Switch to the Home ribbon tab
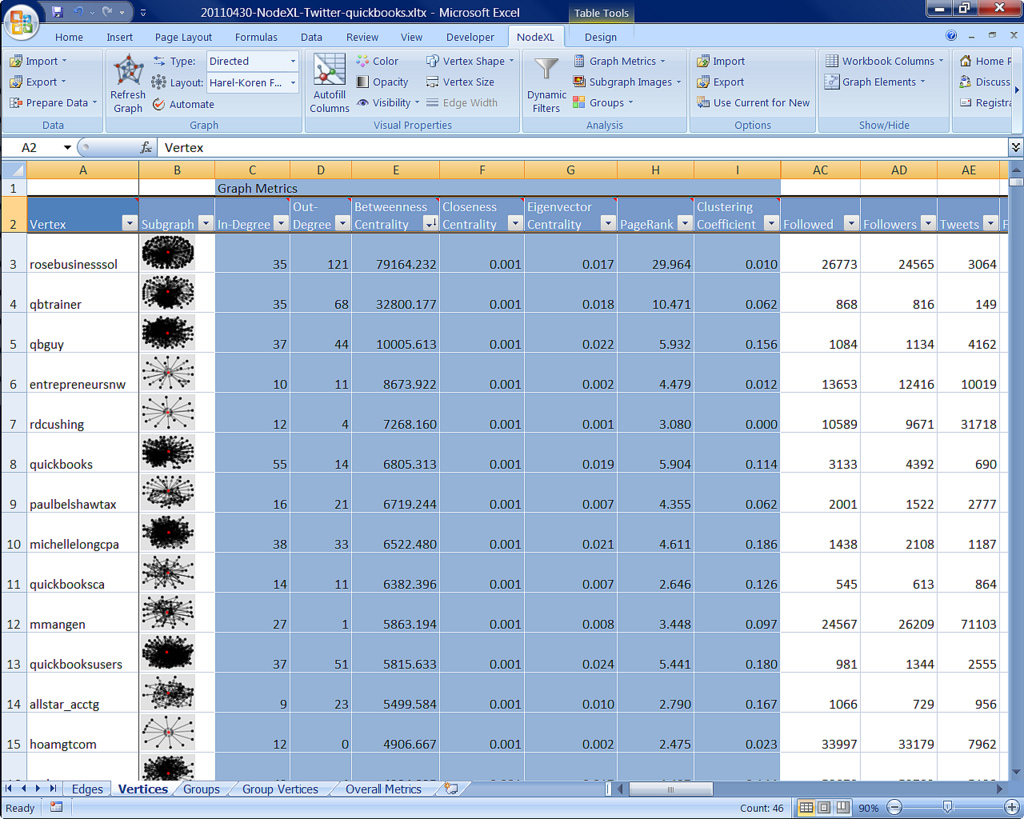1024x819 pixels. coord(69,37)
